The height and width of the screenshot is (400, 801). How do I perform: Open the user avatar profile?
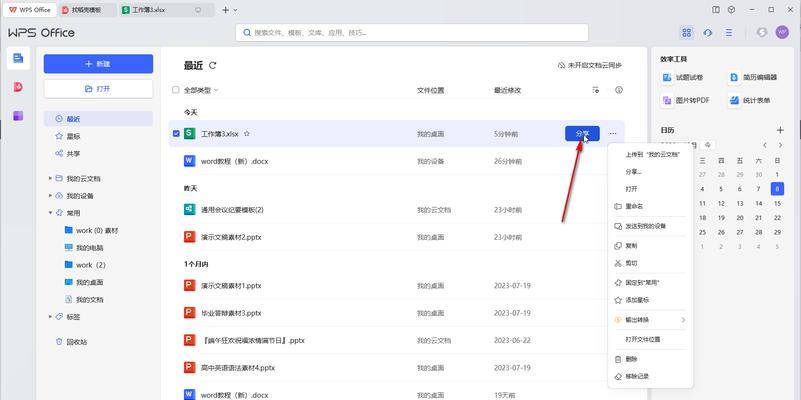[782, 32]
